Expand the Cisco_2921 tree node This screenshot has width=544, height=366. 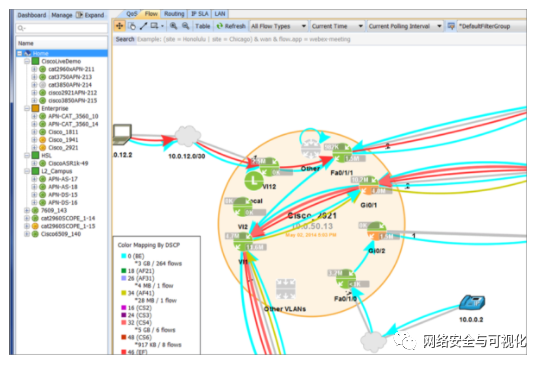[x=34, y=148]
